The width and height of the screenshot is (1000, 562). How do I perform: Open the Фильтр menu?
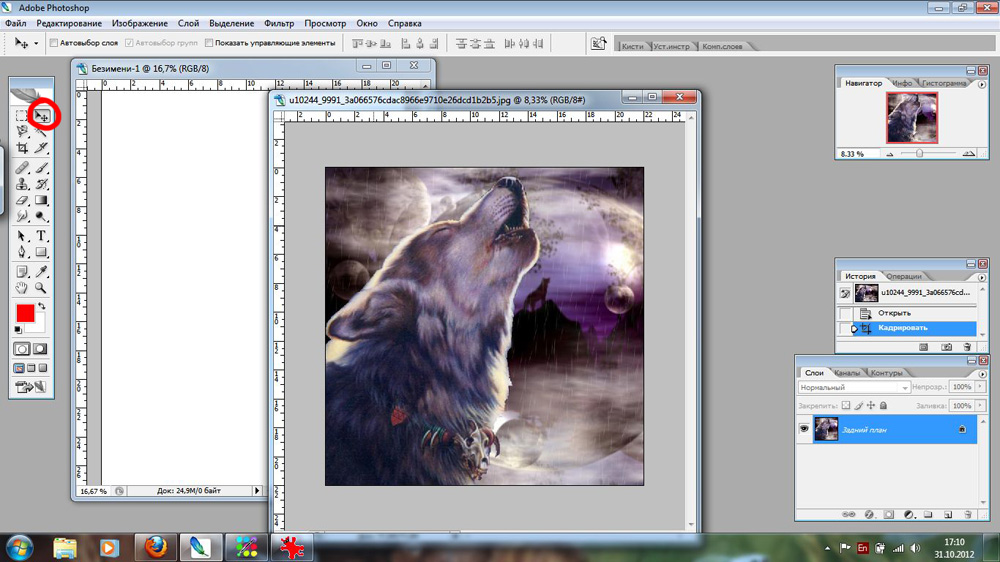pyautogui.click(x=279, y=23)
